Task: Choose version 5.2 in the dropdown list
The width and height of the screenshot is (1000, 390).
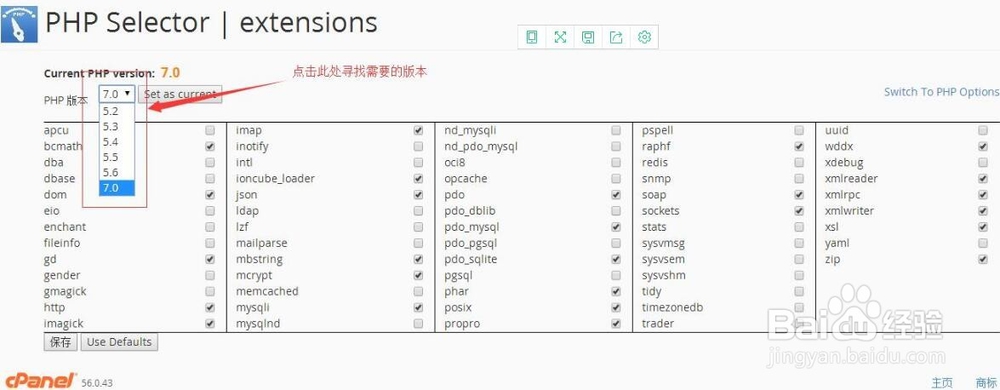Action: coord(117,111)
